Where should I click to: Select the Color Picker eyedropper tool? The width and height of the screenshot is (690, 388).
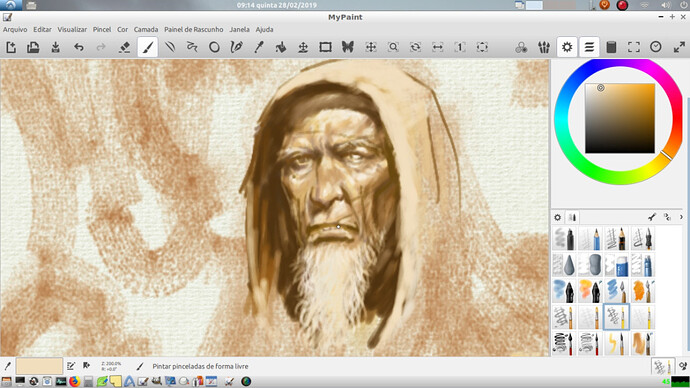click(259, 47)
